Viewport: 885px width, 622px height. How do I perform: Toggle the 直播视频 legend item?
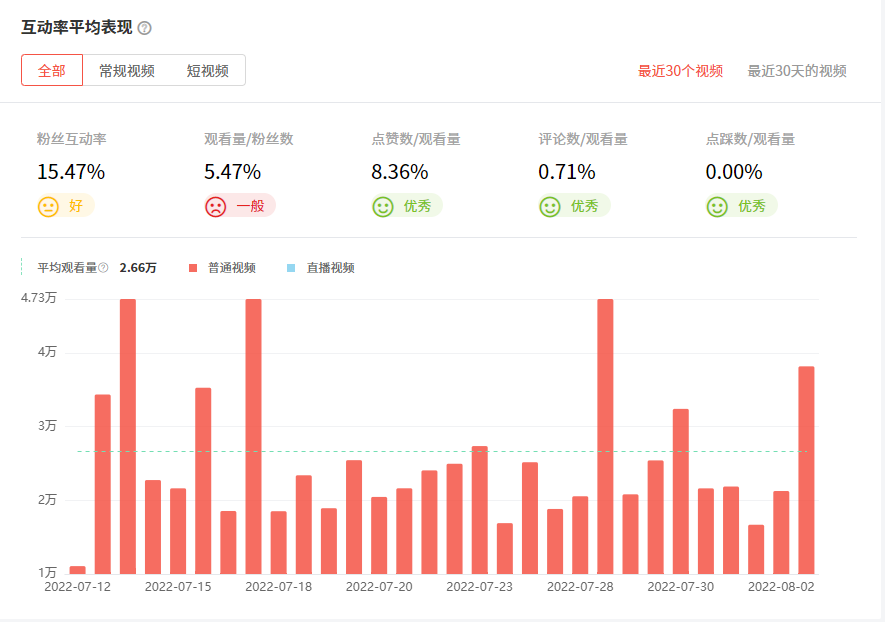click(330, 268)
